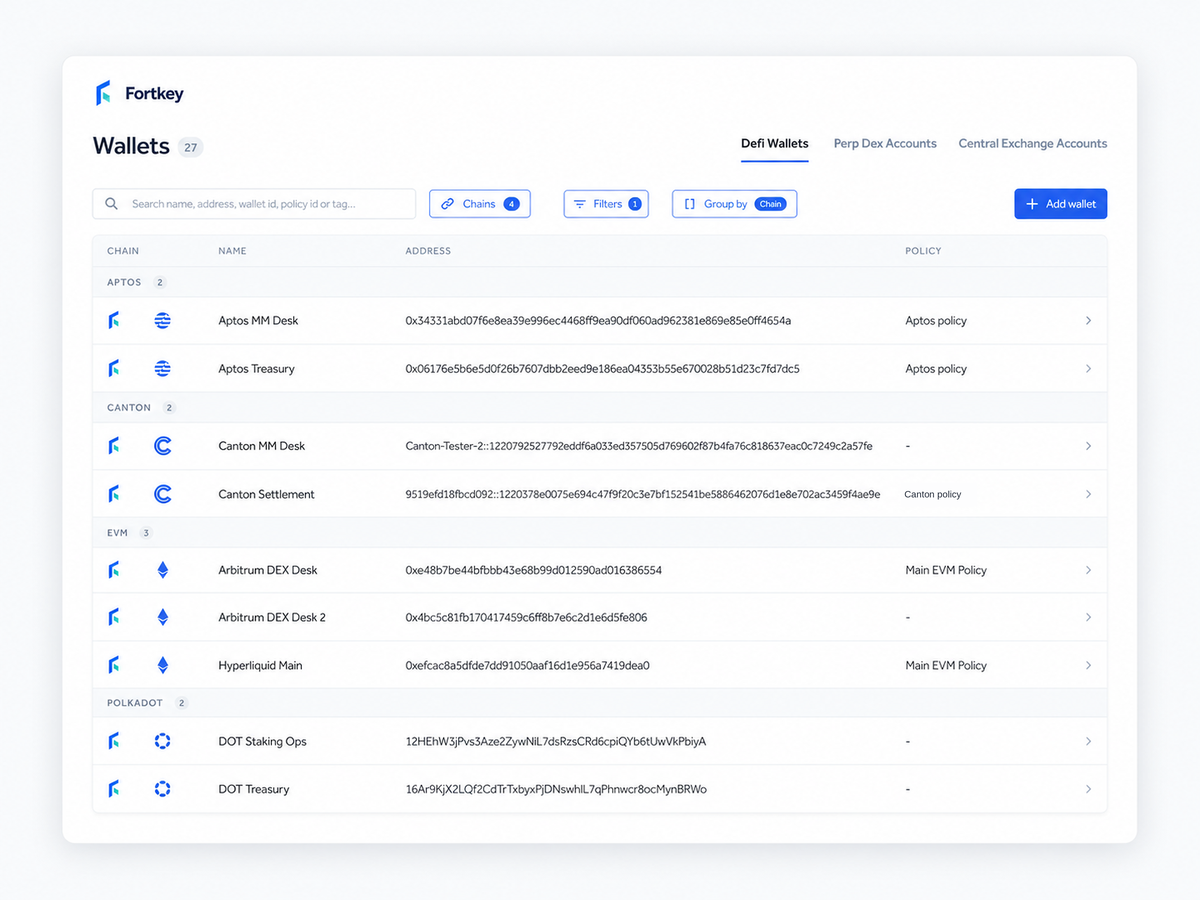Click the Arbitrum DEX Desk 2 wallet name
Image resolution: width=1200 pixels, height=900 pixels.
[x=272, y=618]
